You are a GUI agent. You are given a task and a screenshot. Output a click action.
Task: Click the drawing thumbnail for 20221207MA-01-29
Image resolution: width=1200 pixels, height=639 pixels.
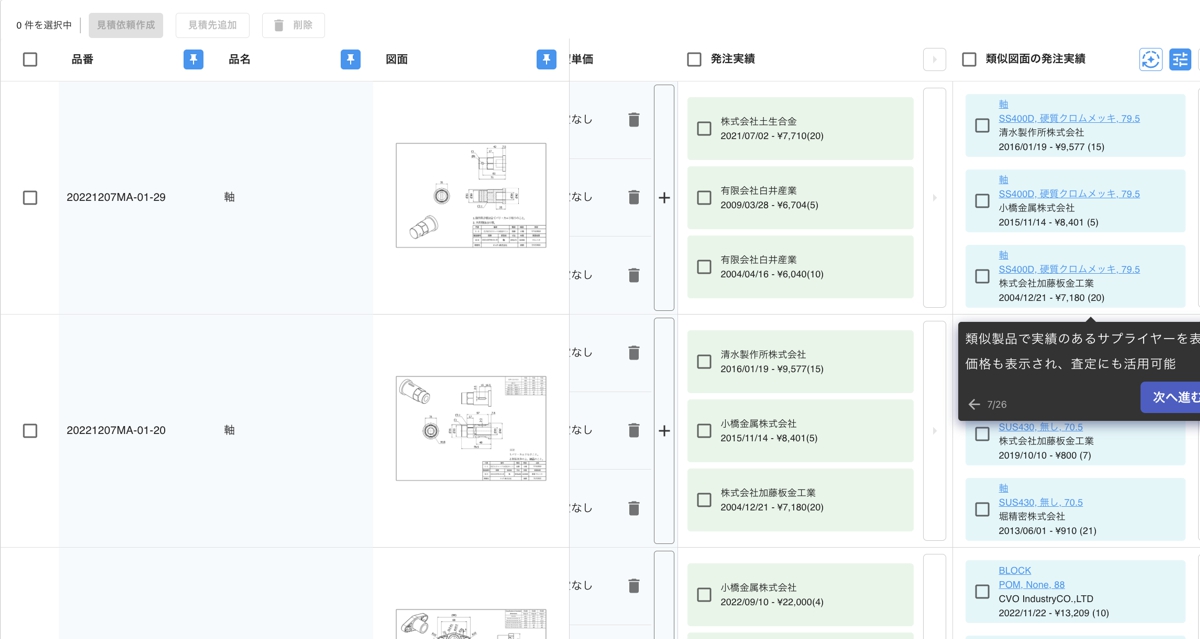coord(470,195)
